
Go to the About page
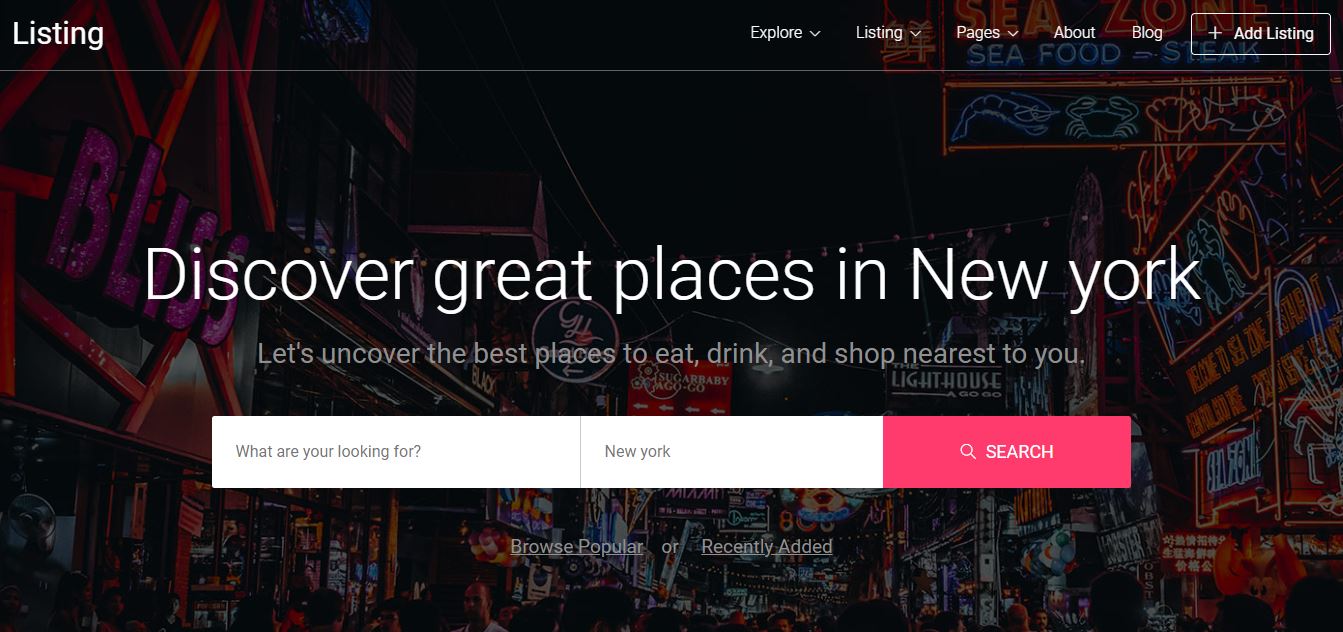(x=1074, y=33)
